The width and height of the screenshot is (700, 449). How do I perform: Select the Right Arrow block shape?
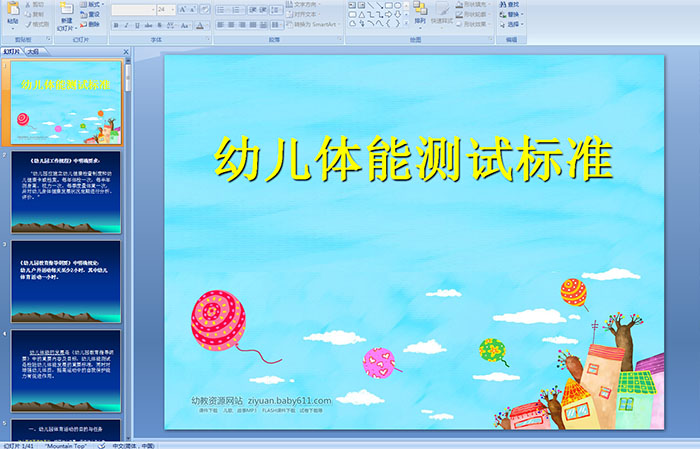[x=388, y=14]
